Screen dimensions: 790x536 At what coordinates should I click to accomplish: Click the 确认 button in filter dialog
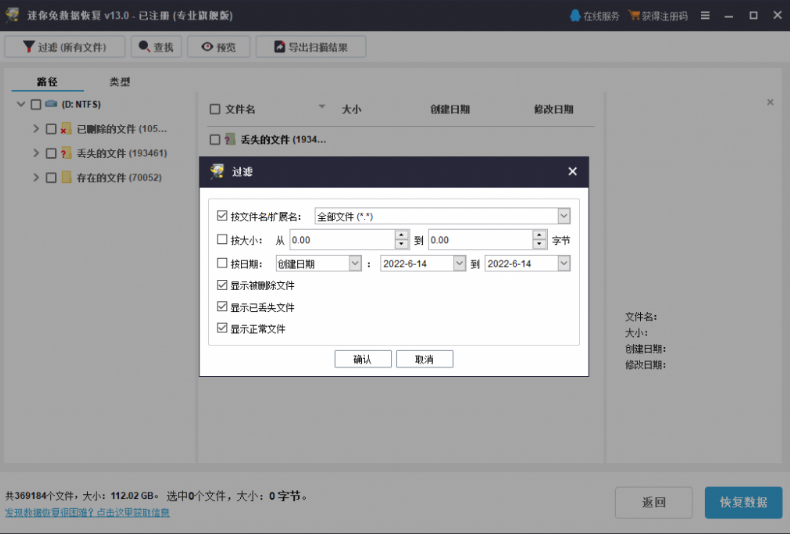363,359
